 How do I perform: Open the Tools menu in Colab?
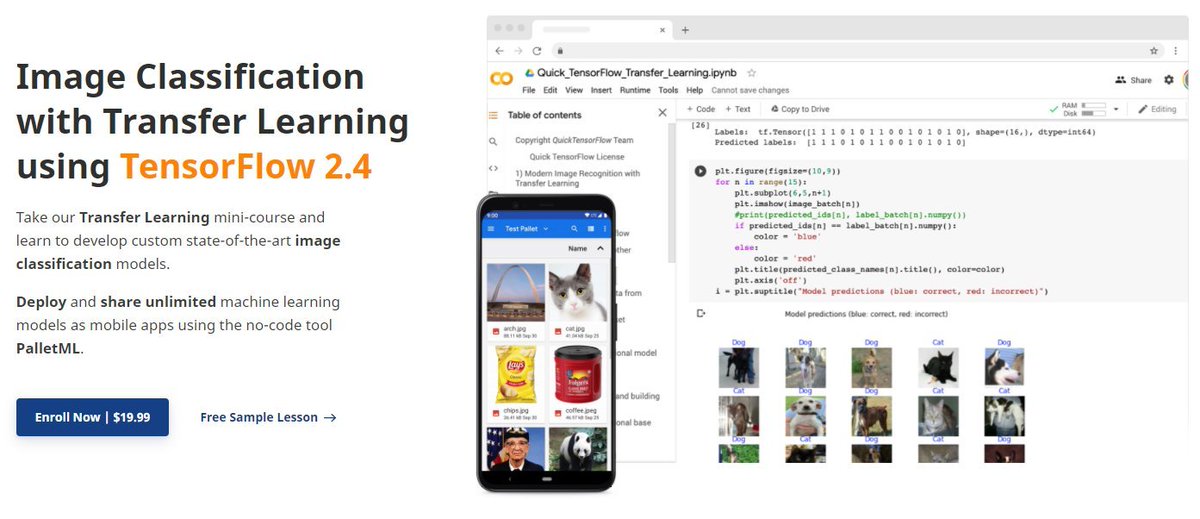668,90
